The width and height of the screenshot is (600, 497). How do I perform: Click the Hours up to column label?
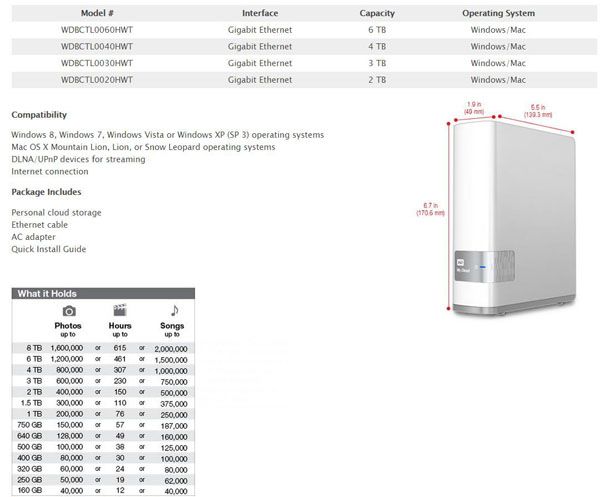(120, 329)
